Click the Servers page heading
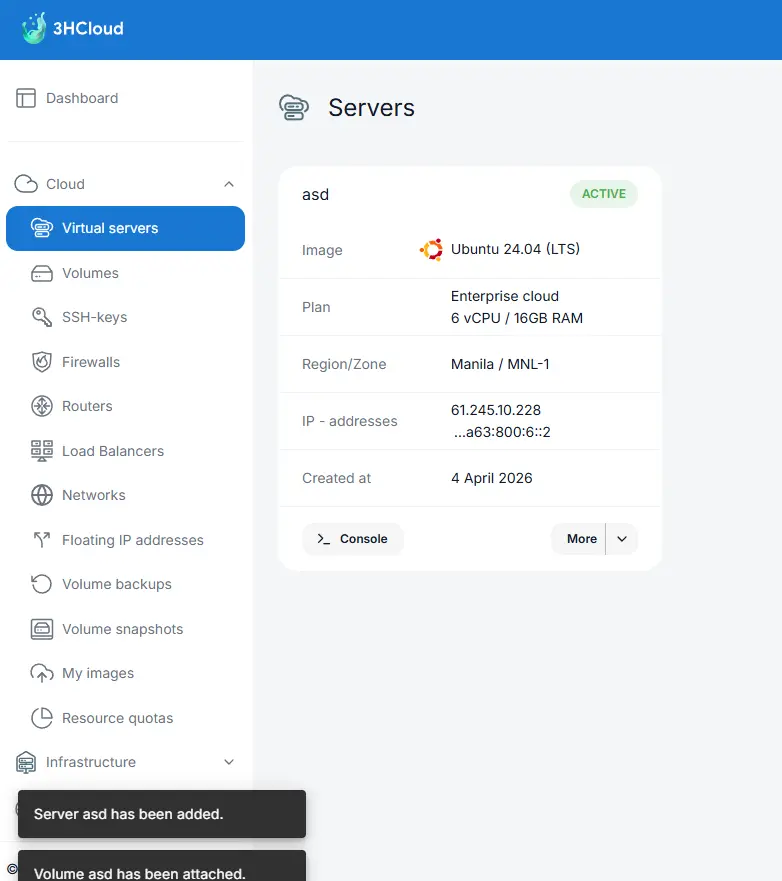 (371, 107)
